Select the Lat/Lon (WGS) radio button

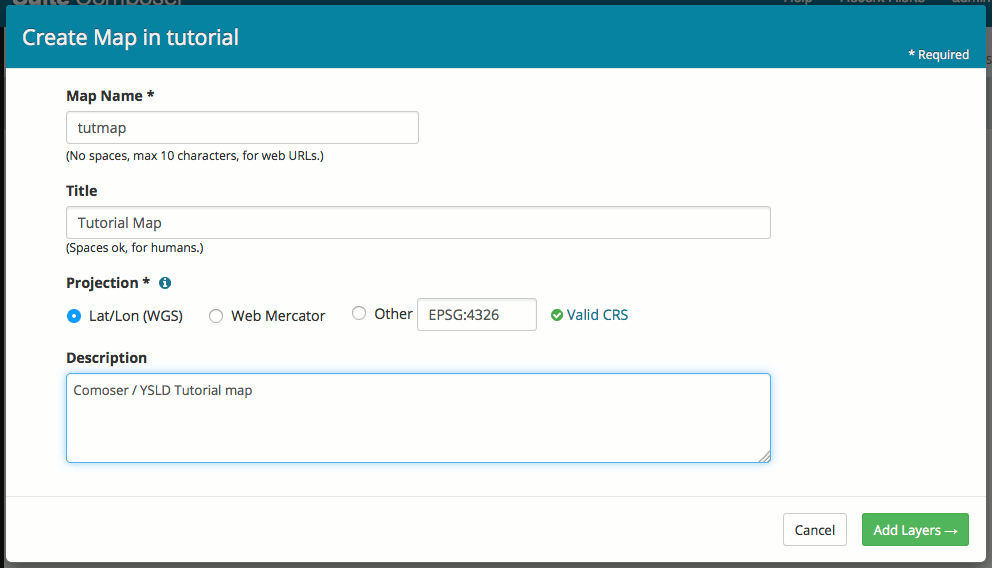click(74, 316)
